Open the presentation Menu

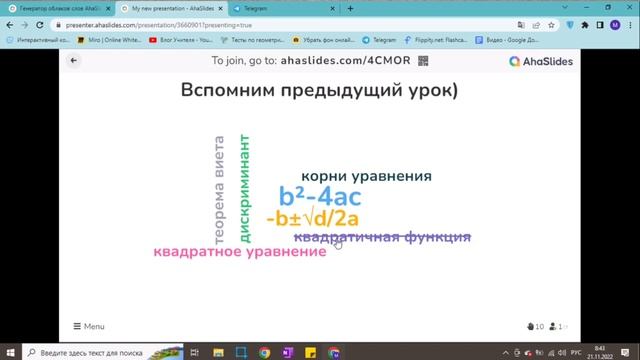tap(89, 326)
